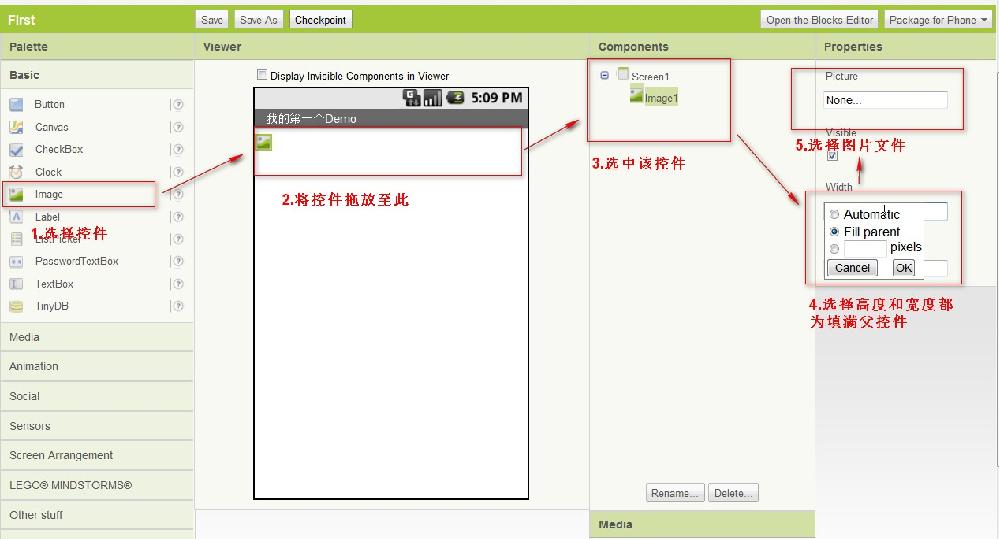Viewport: 999px width, 539px height.
Task: Select the TextBox component icon
Action: [x=17, y=284]
